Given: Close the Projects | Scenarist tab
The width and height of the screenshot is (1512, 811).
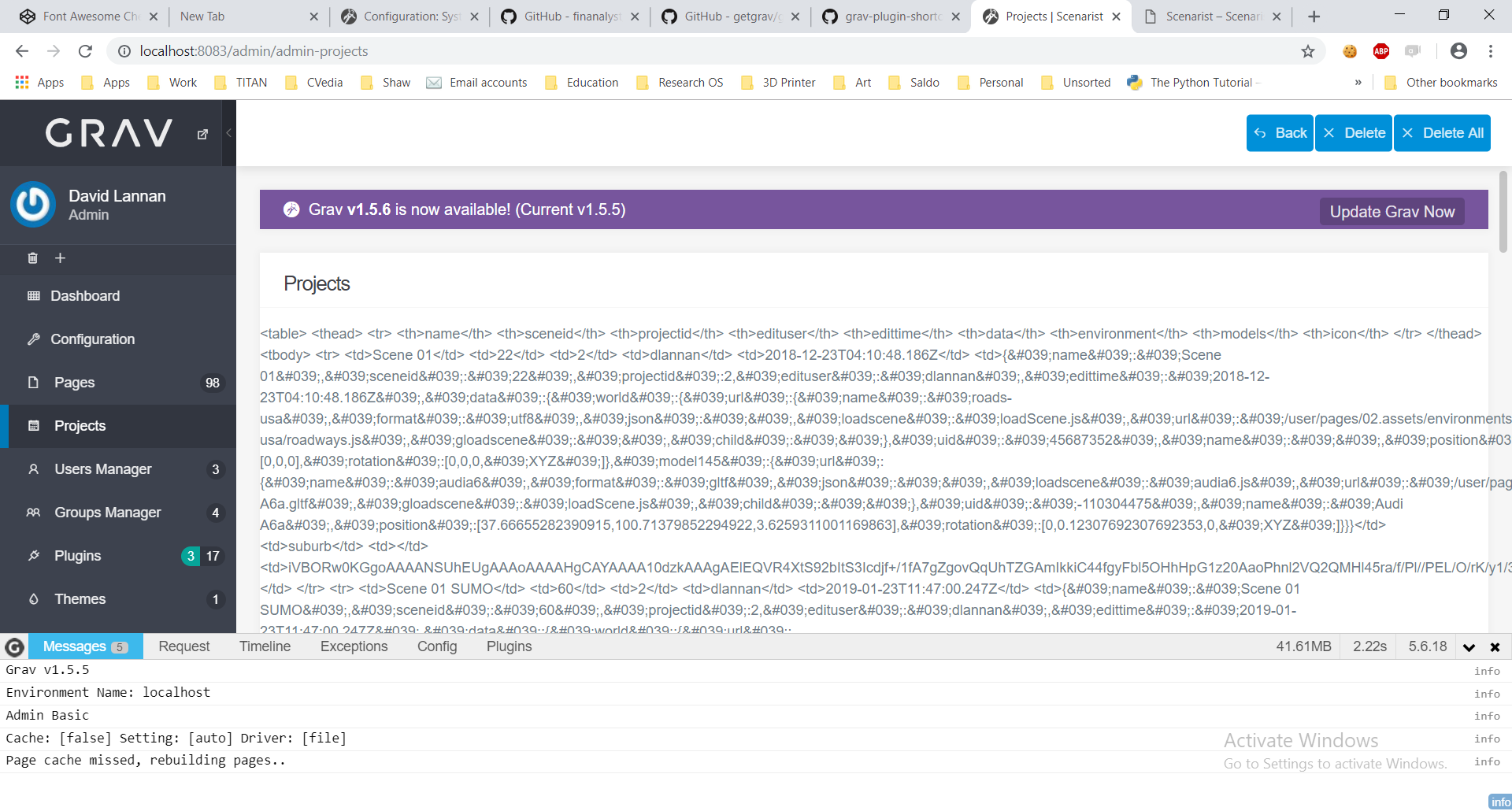Looking at the screenshot, I should pyautogui.click(x=1116, y=17).
